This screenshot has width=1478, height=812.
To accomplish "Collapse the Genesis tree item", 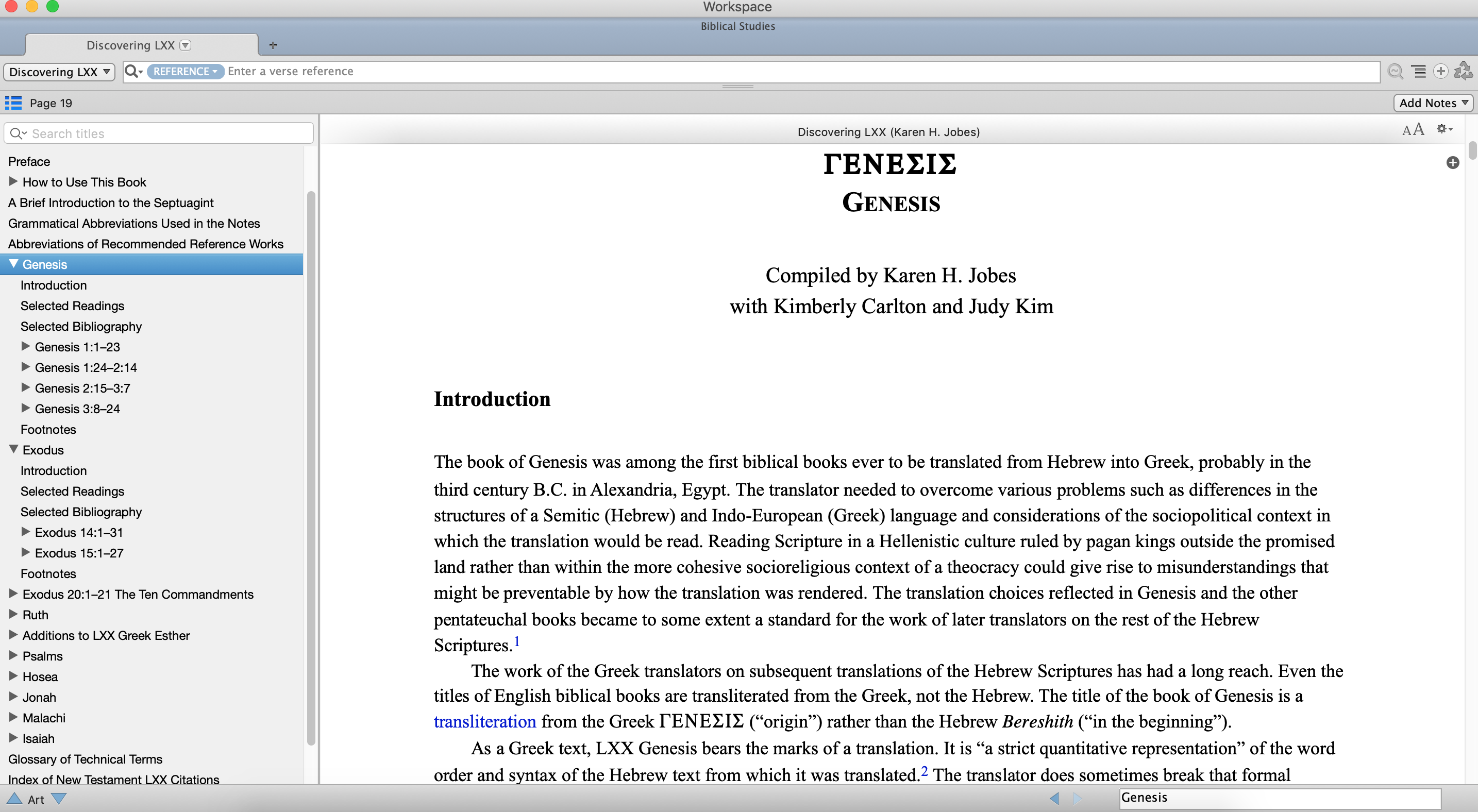I will point(14,264).
